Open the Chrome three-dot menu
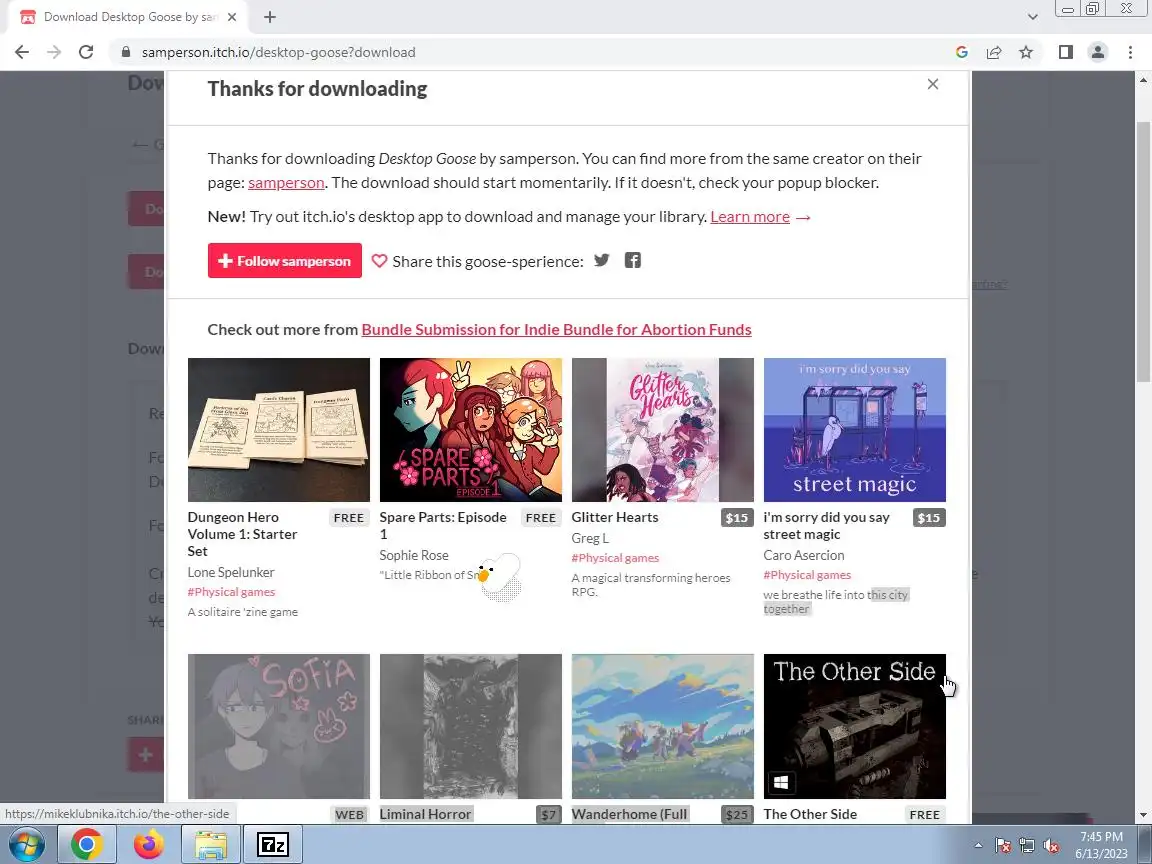The height and width of the screenshot is (864, 1152). pos(1130,52)
